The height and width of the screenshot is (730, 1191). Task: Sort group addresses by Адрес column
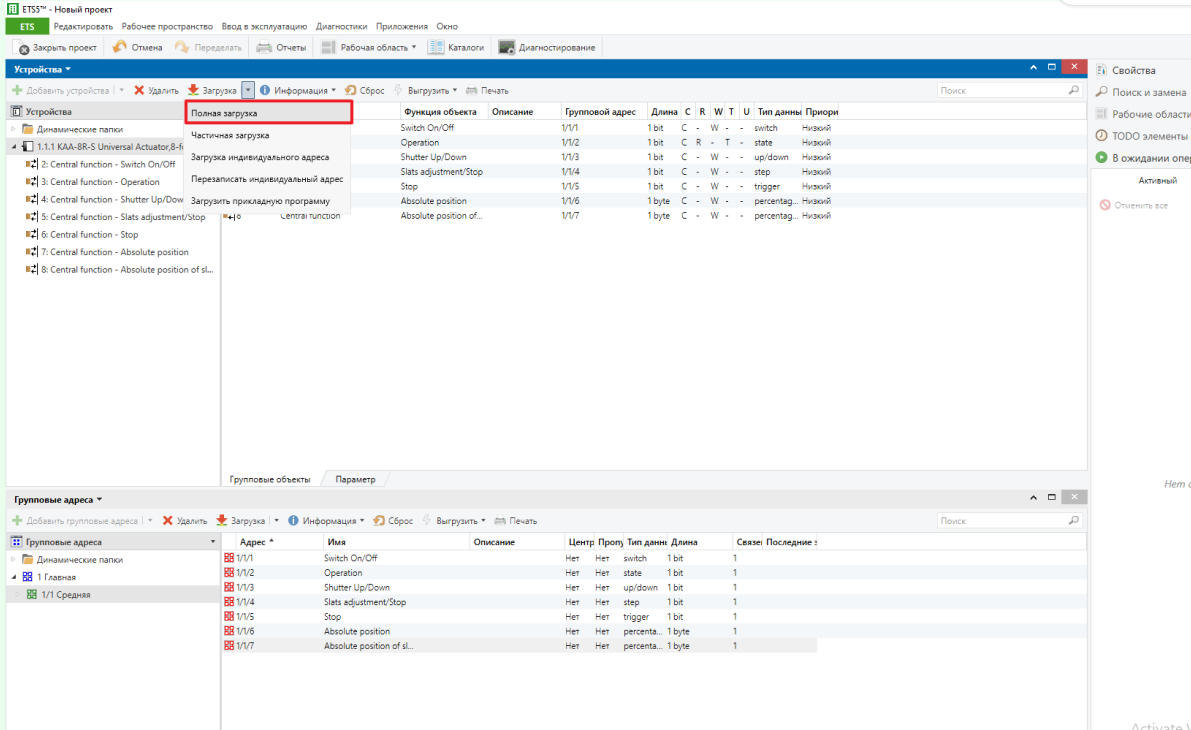click(x=257, y=542)
